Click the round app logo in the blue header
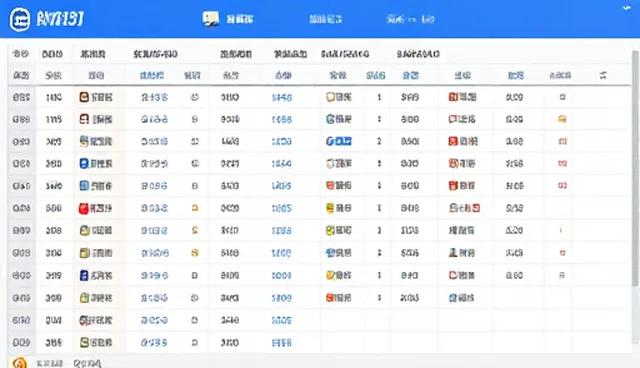Screen dimensions: 640x368 click(x=20, y=19)
